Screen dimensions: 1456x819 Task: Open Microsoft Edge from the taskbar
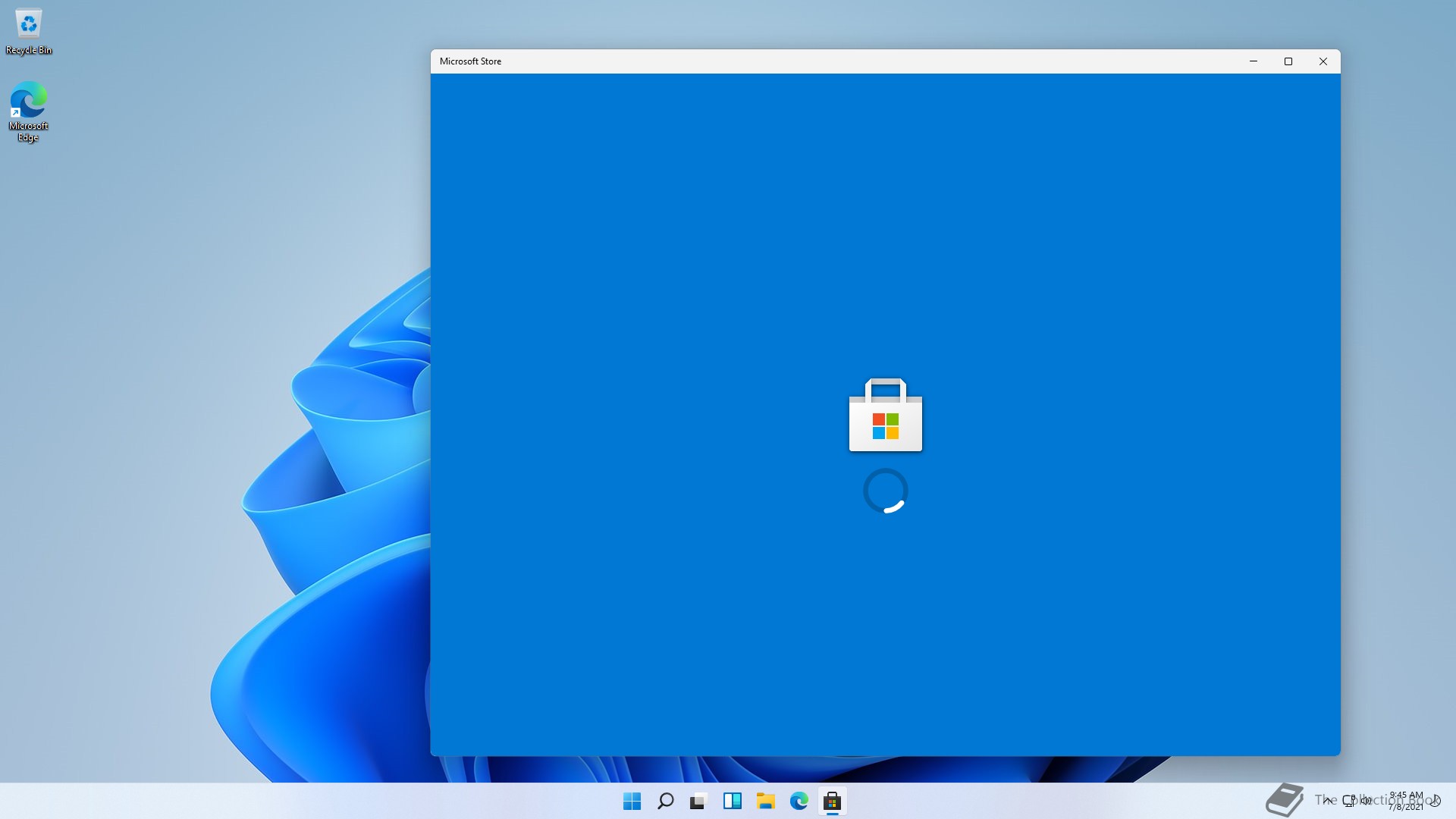(x=799, y=801)
